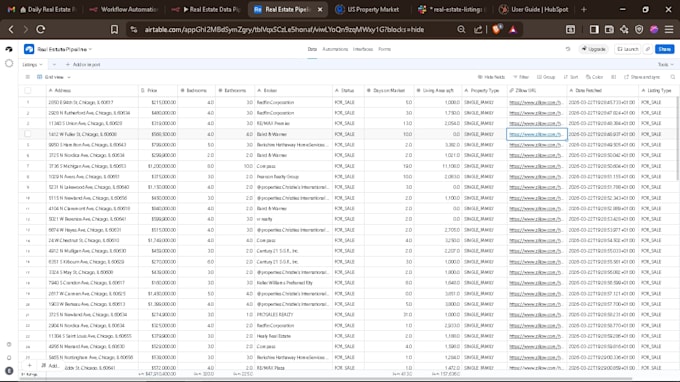Copy the share link via the chain icon

click(647, 49)
